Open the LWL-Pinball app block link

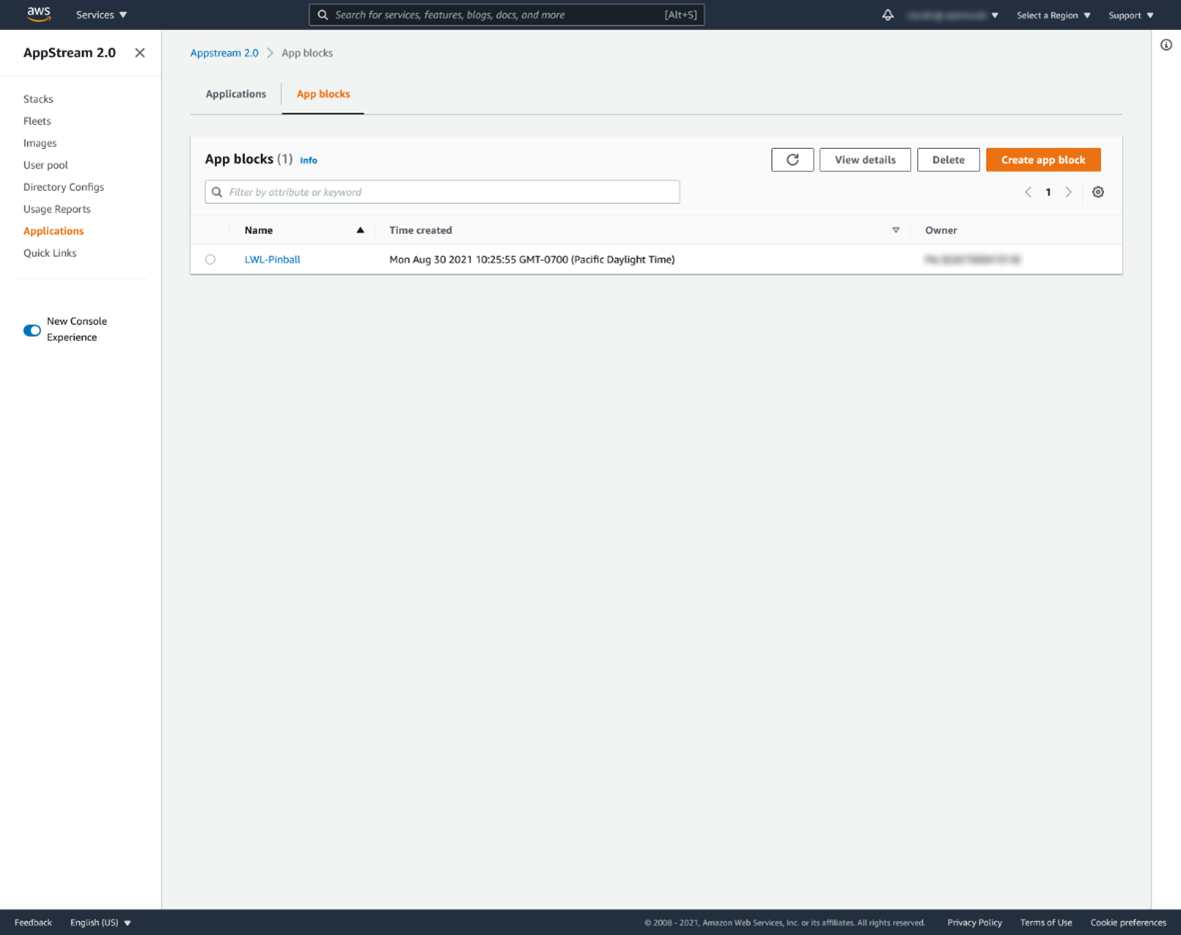click(x=272, y=259)
